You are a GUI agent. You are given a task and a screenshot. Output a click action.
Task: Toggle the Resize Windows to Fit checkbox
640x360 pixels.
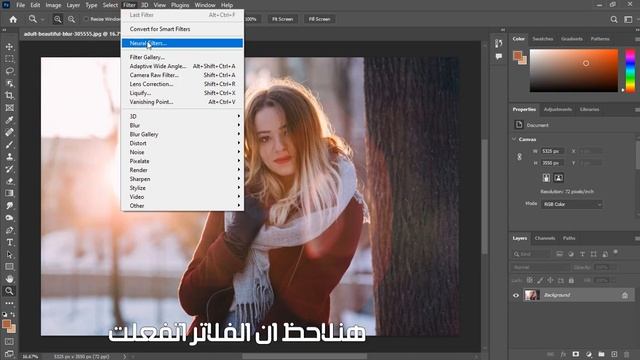(86, 19)
